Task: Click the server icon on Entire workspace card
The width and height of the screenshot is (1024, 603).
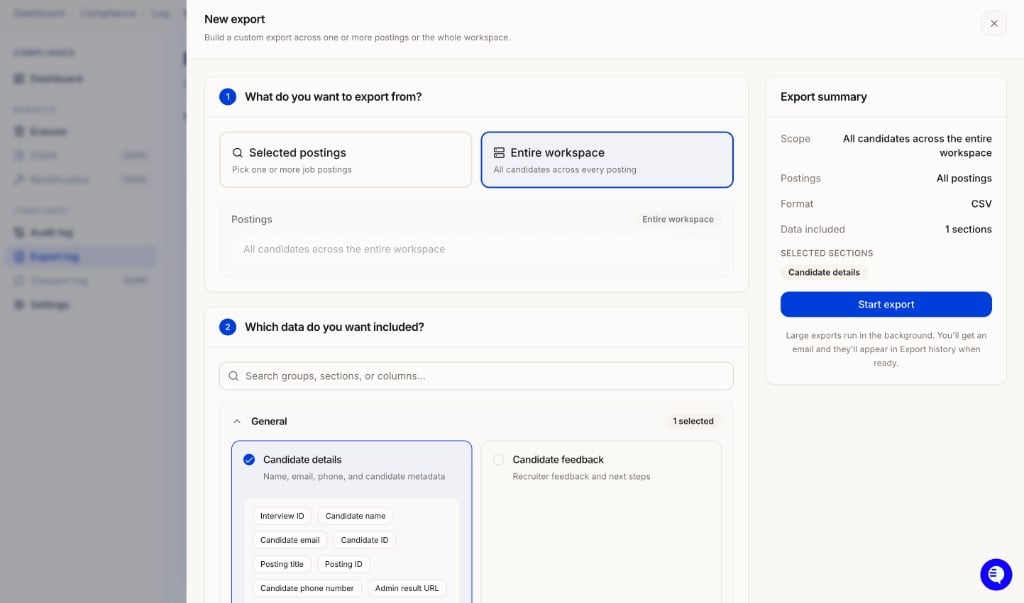Action: click(x=499, y=153)
